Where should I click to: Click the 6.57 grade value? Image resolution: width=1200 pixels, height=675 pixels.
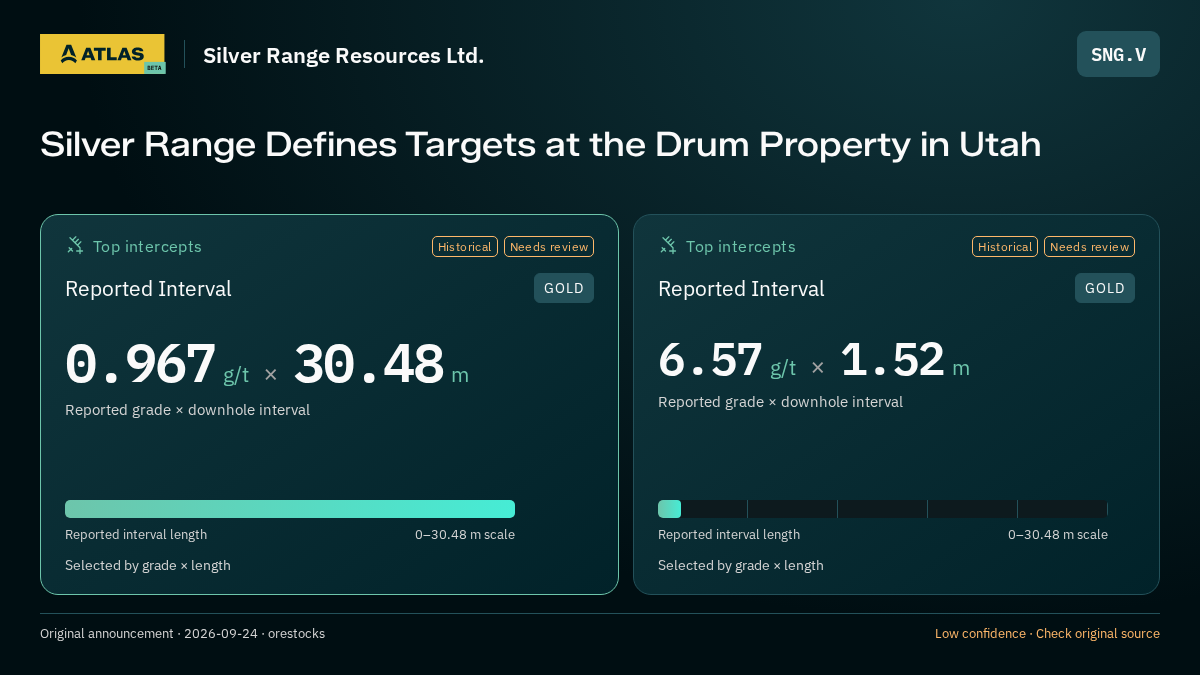pyautogui.click(x=710, y=360)
